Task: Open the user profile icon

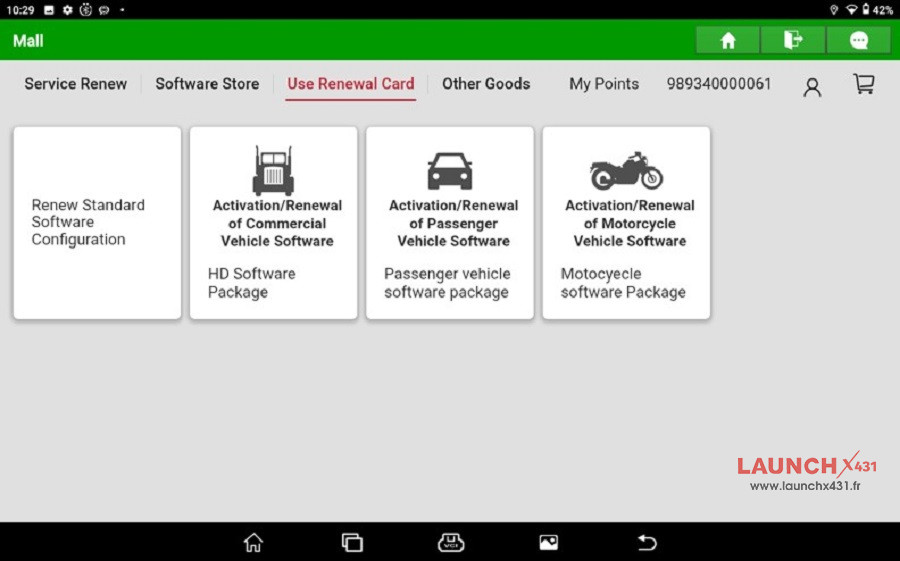Action: 812,86
